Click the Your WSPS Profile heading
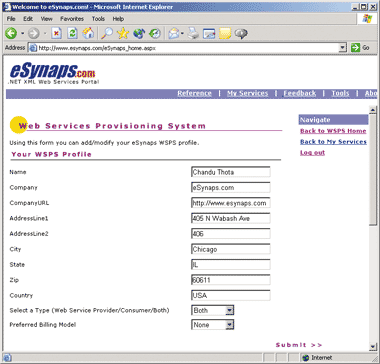Viewport: 380px width, 364px height. click(51, 154)
